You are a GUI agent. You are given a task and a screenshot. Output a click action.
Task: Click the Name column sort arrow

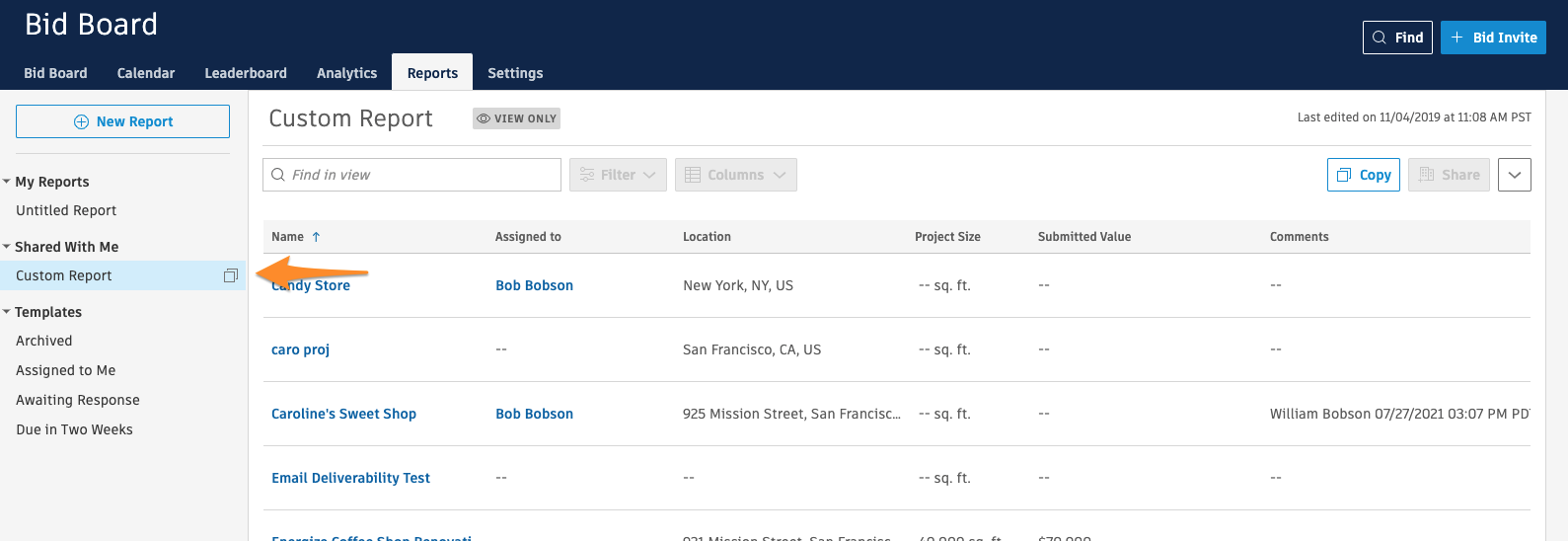tap(316, 237)
